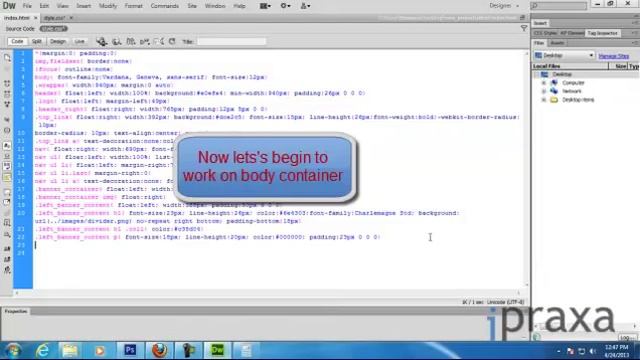Switch to the style.css document tab

pos(54,18)
